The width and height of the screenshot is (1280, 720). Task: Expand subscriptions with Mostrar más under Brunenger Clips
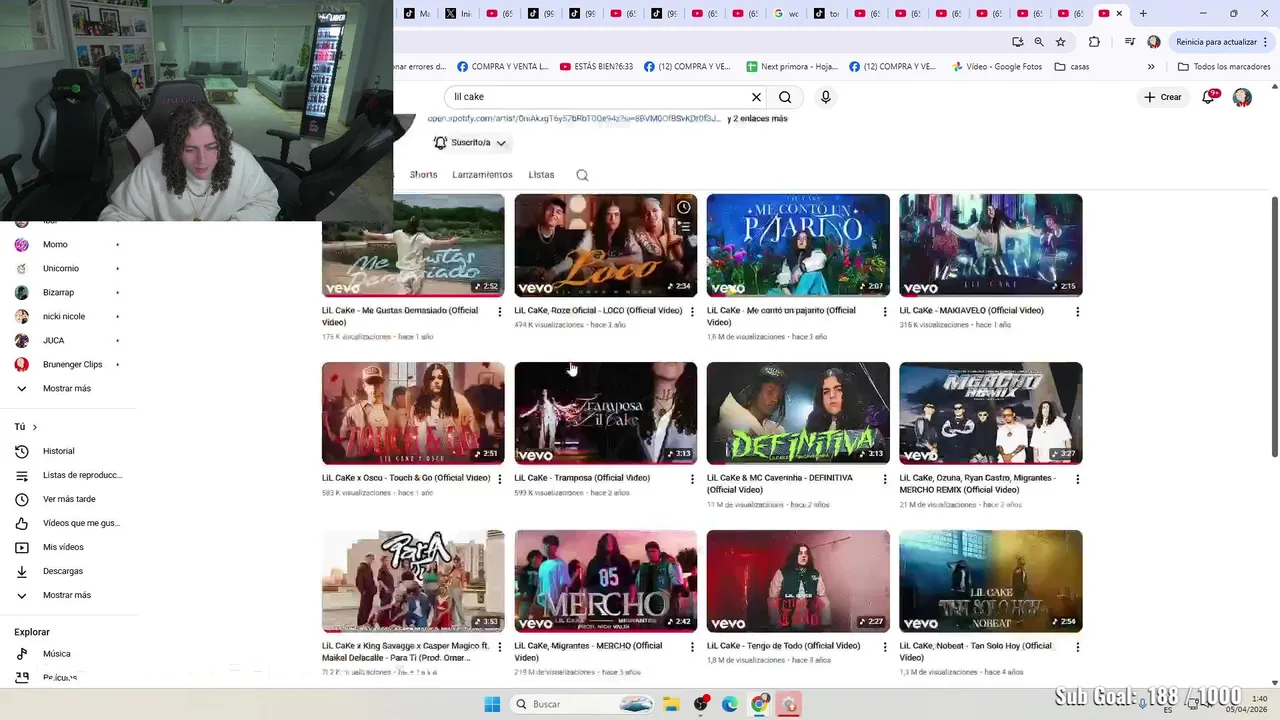[x=66, y=388]
